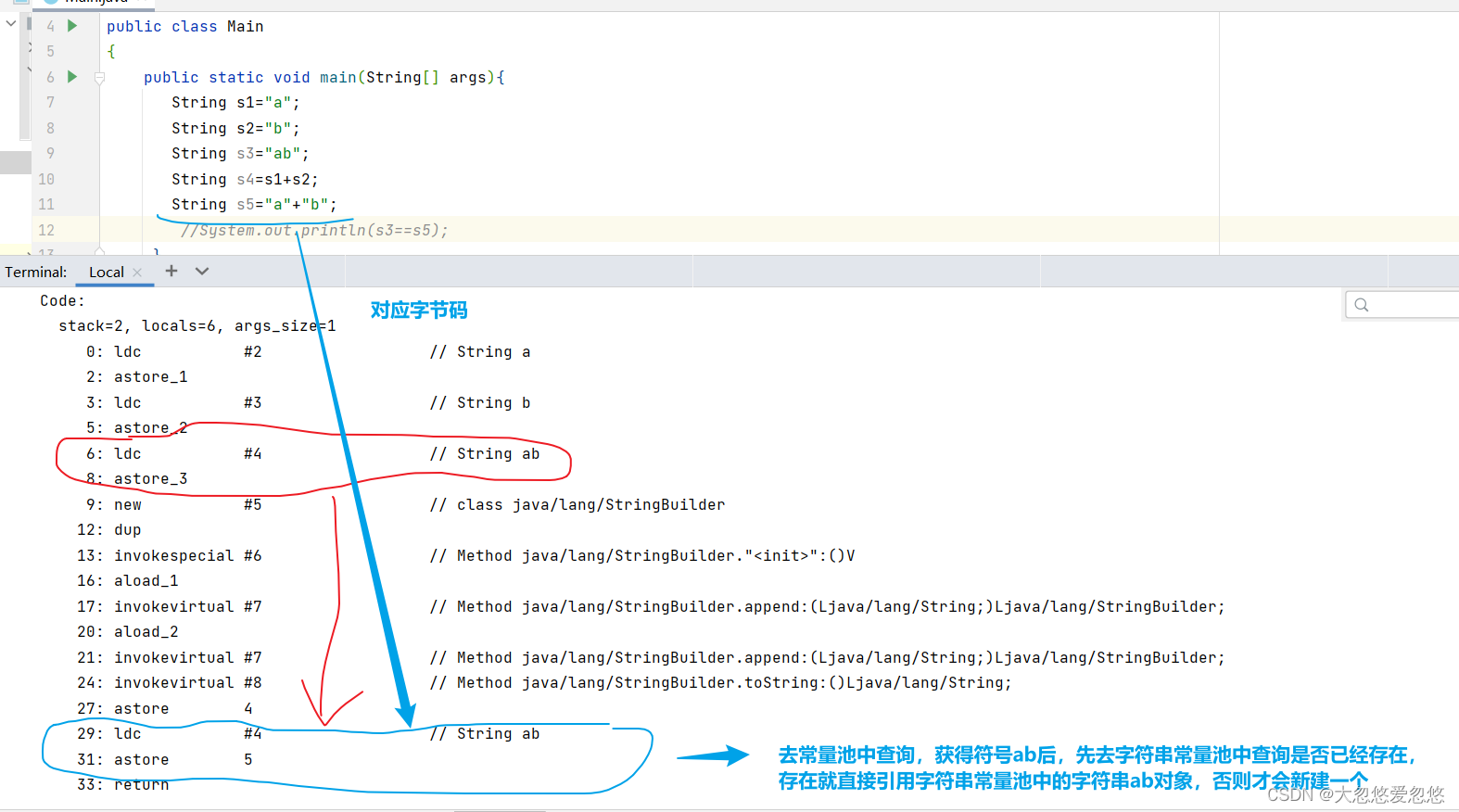Viewport: 1459px width, 812px height.
Task: Click the code line String s4=s1+s2;
Action: coord(245,179)
